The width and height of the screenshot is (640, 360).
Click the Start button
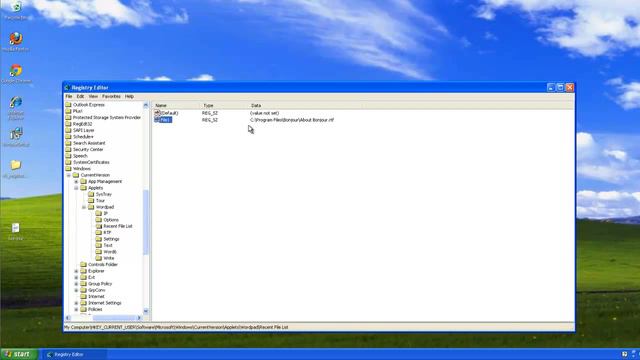click(19, 354)
